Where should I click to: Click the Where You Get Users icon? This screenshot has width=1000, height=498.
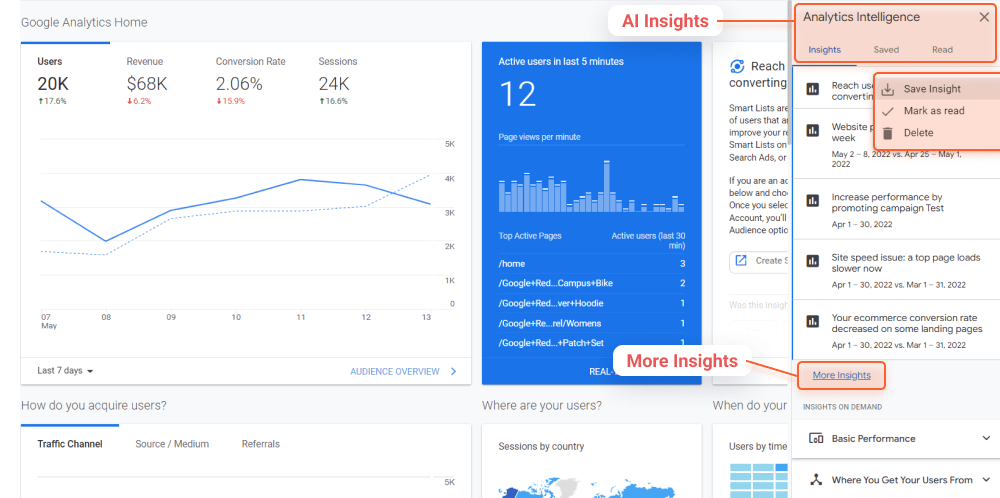click(816, 480)
